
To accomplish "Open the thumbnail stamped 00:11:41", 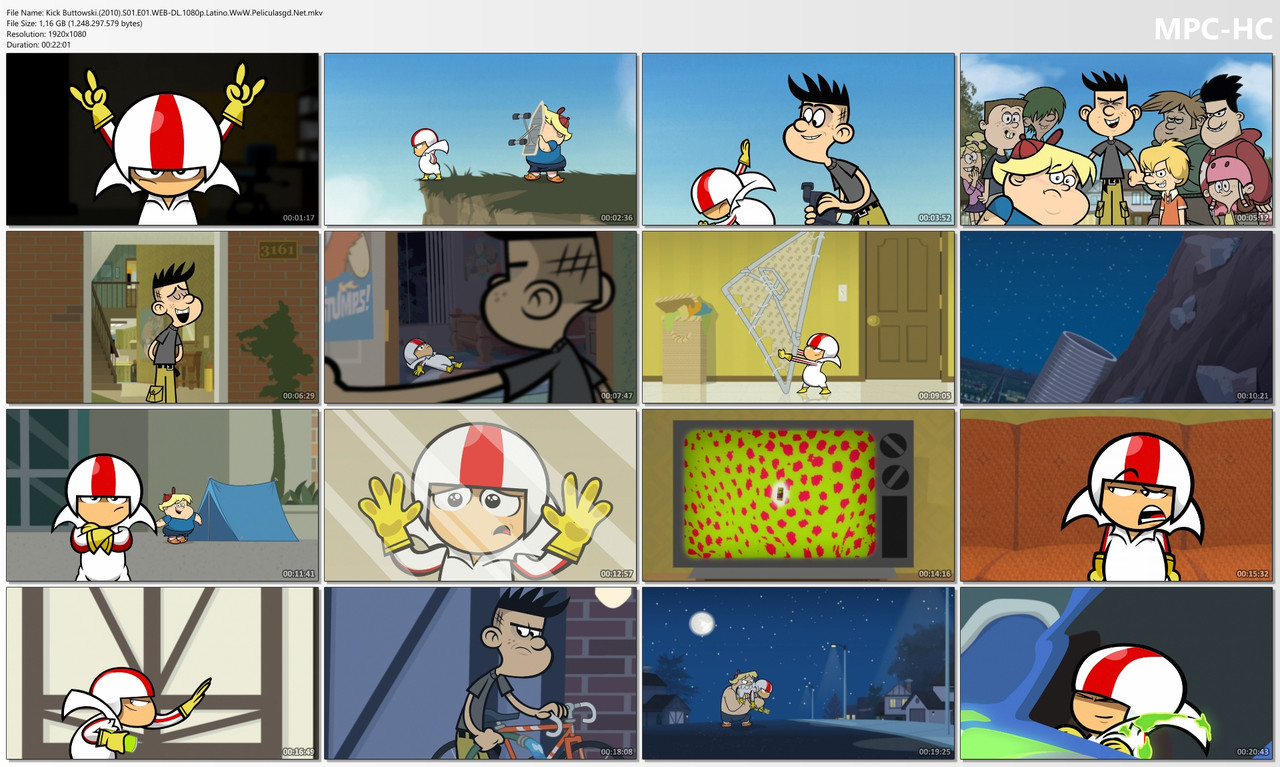I will [x=162, y=496].
